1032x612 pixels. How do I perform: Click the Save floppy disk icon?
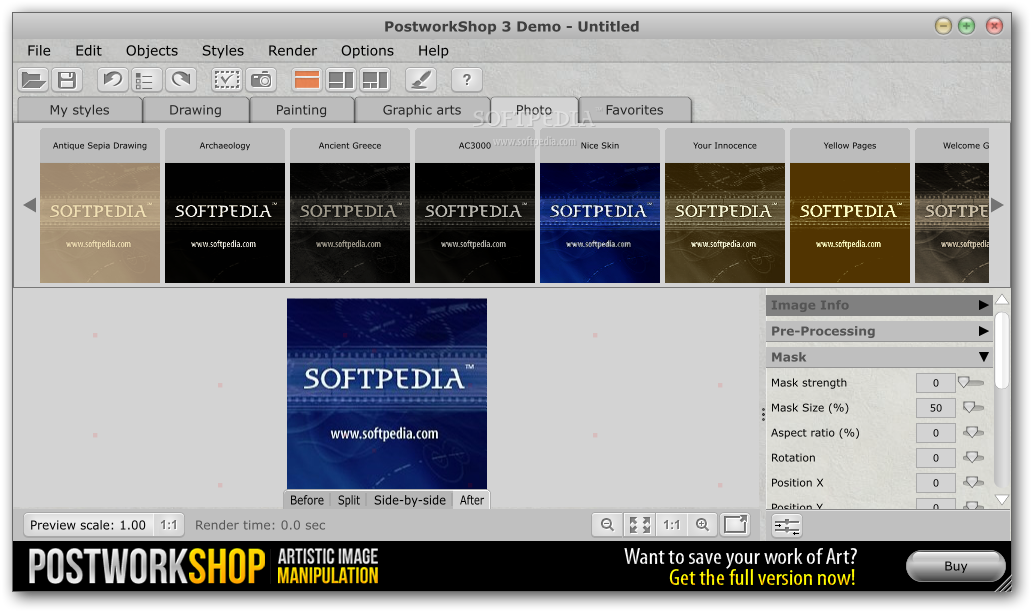[x=66, y=80]
